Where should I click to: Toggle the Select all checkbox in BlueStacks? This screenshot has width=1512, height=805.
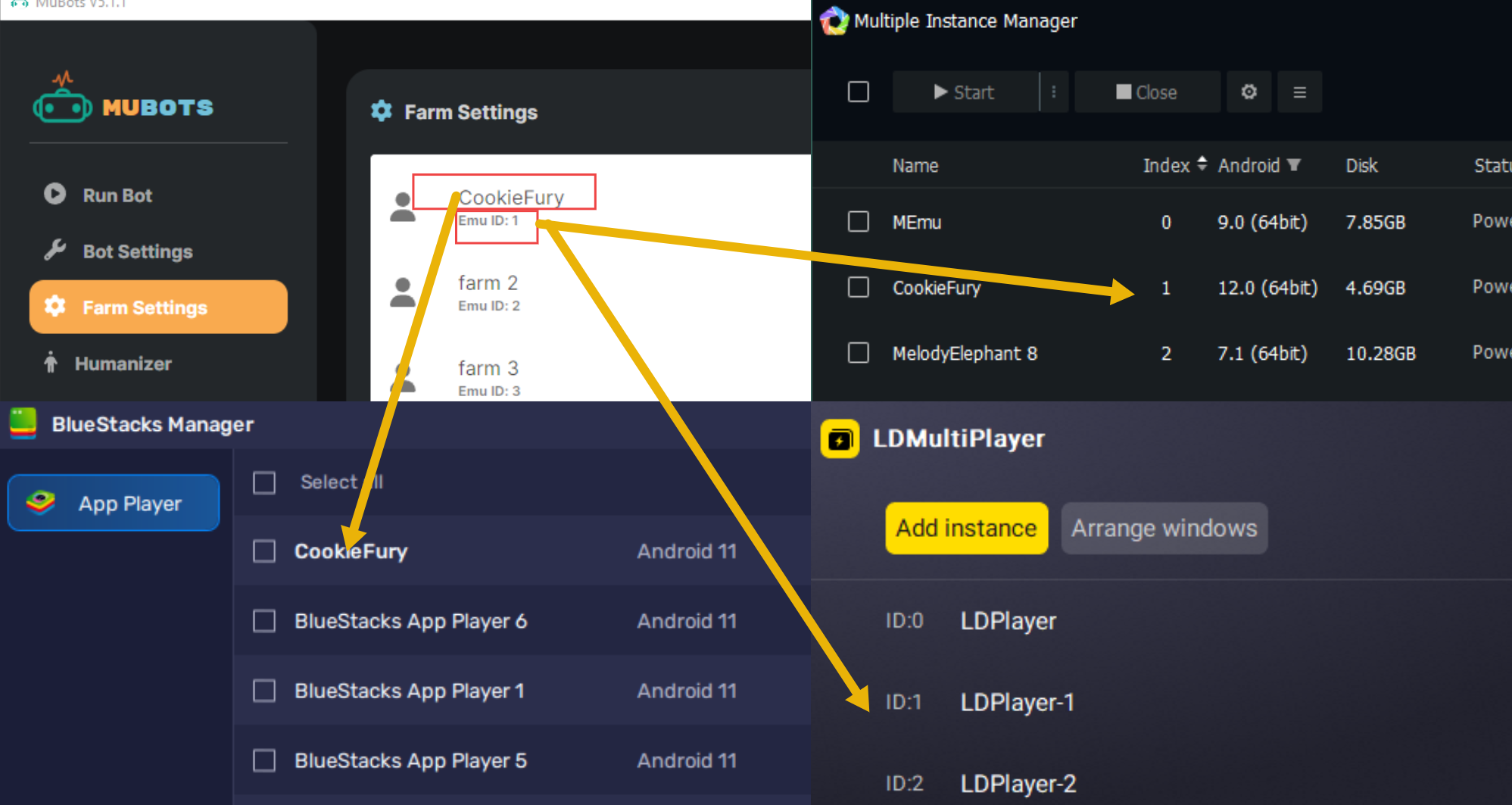tap(263, 482)
